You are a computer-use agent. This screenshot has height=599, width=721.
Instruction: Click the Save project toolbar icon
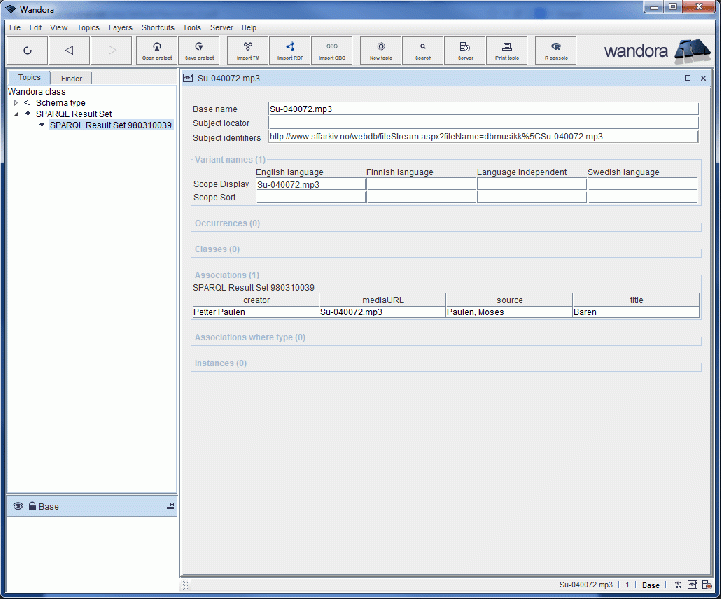tap(200, 50)
